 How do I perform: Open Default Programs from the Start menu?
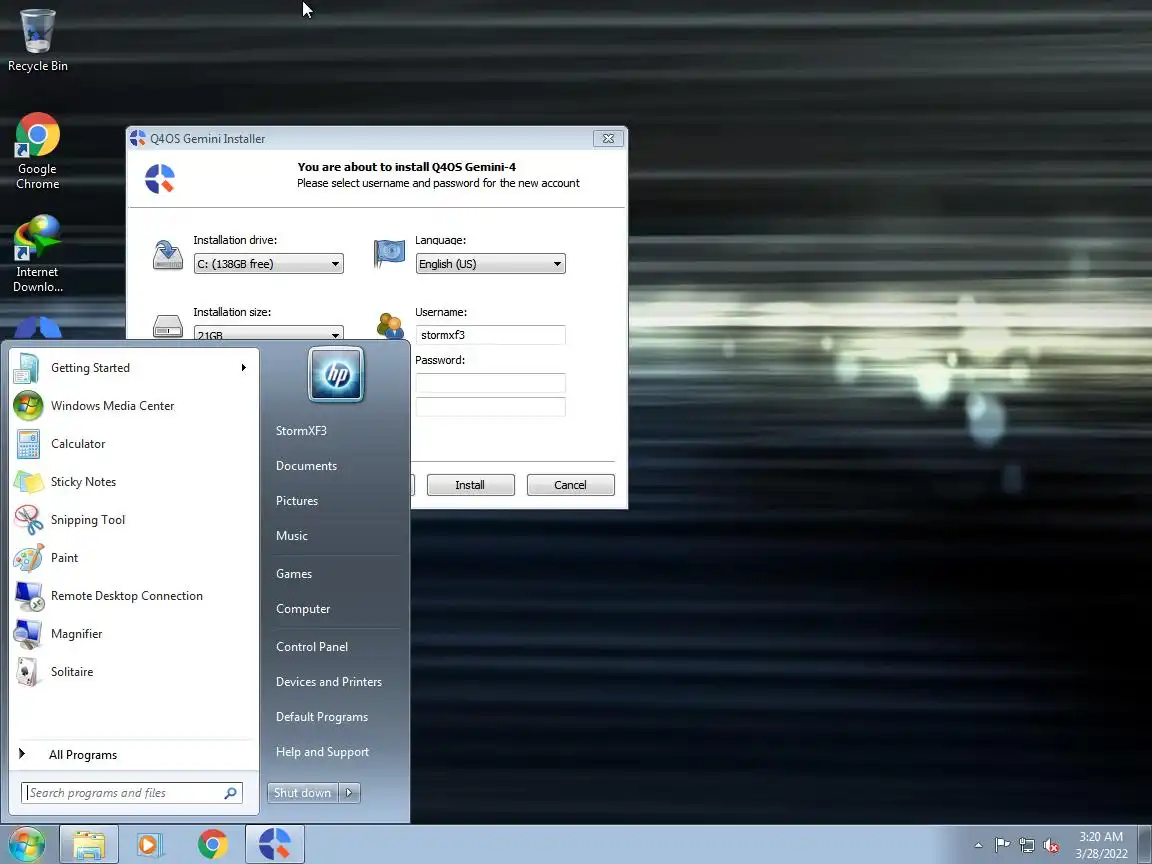322,717
